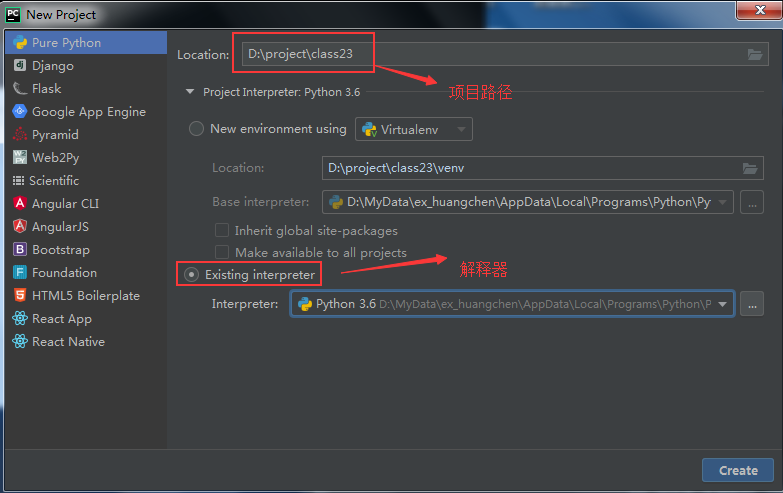Click the Foundation label
The height and width of the screenshot is (493, 783).
(64, 272)
